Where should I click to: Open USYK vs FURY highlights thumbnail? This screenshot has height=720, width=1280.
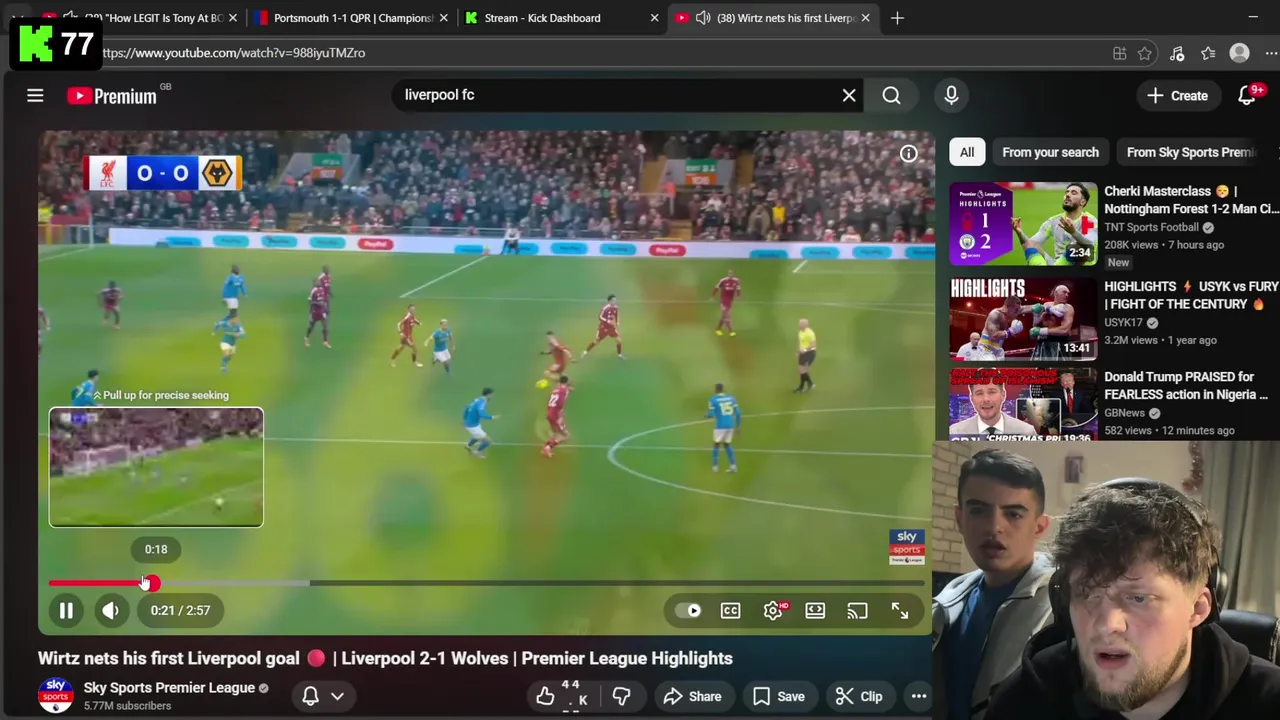[1023, 319]
